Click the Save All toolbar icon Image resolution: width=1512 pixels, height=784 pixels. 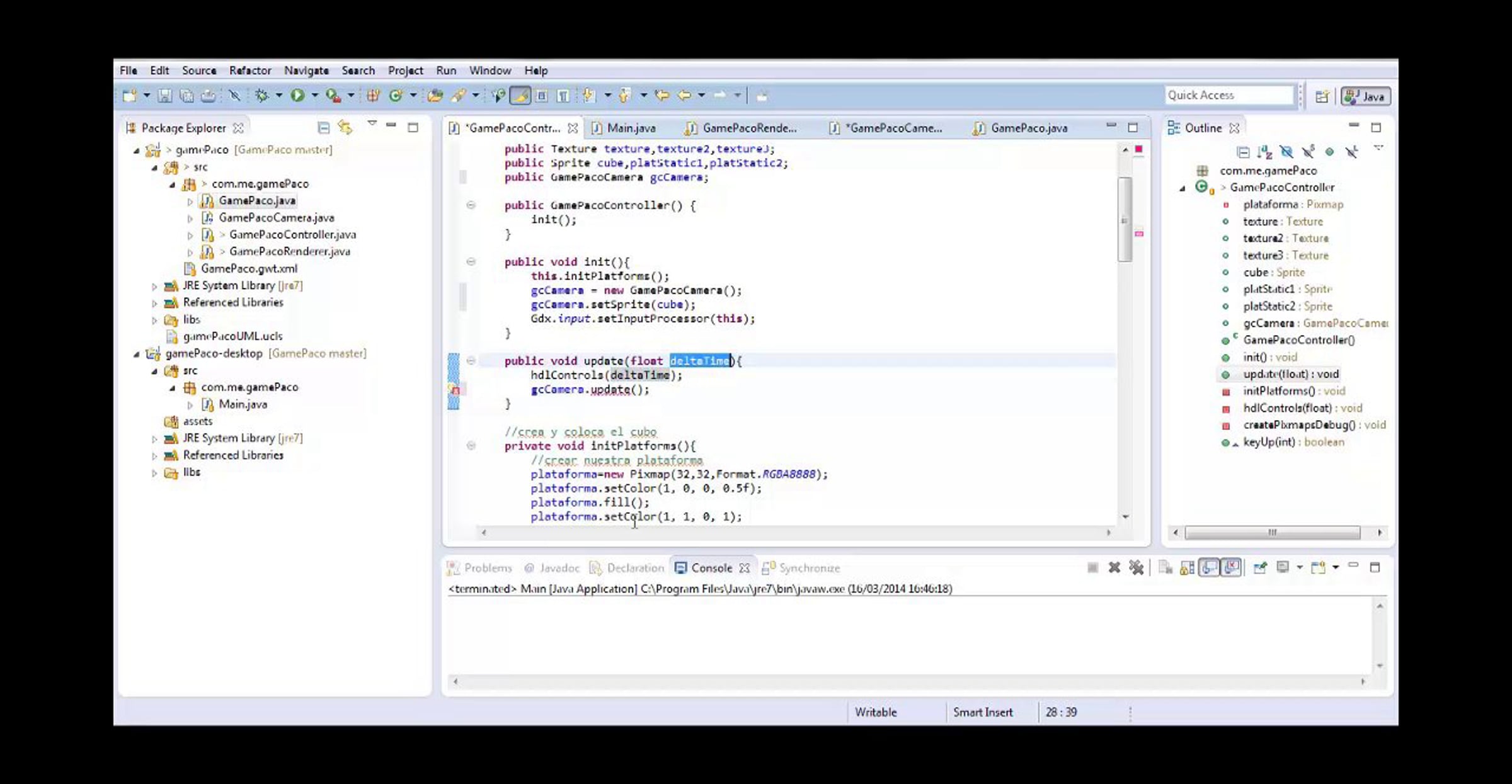coord(186,96)
